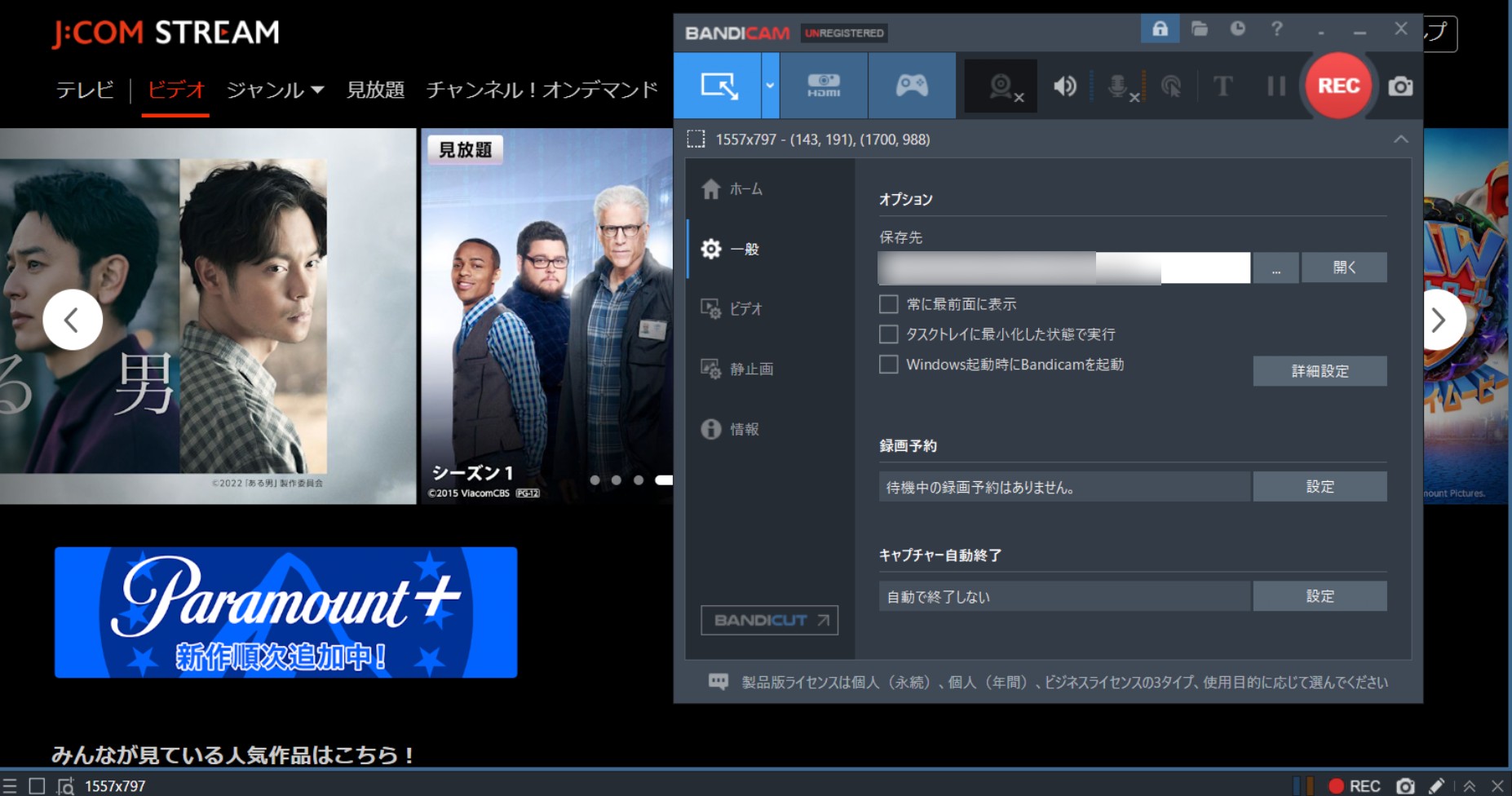Click the license message speech bubble icon

pyautogui.click(x=718, y=682)
